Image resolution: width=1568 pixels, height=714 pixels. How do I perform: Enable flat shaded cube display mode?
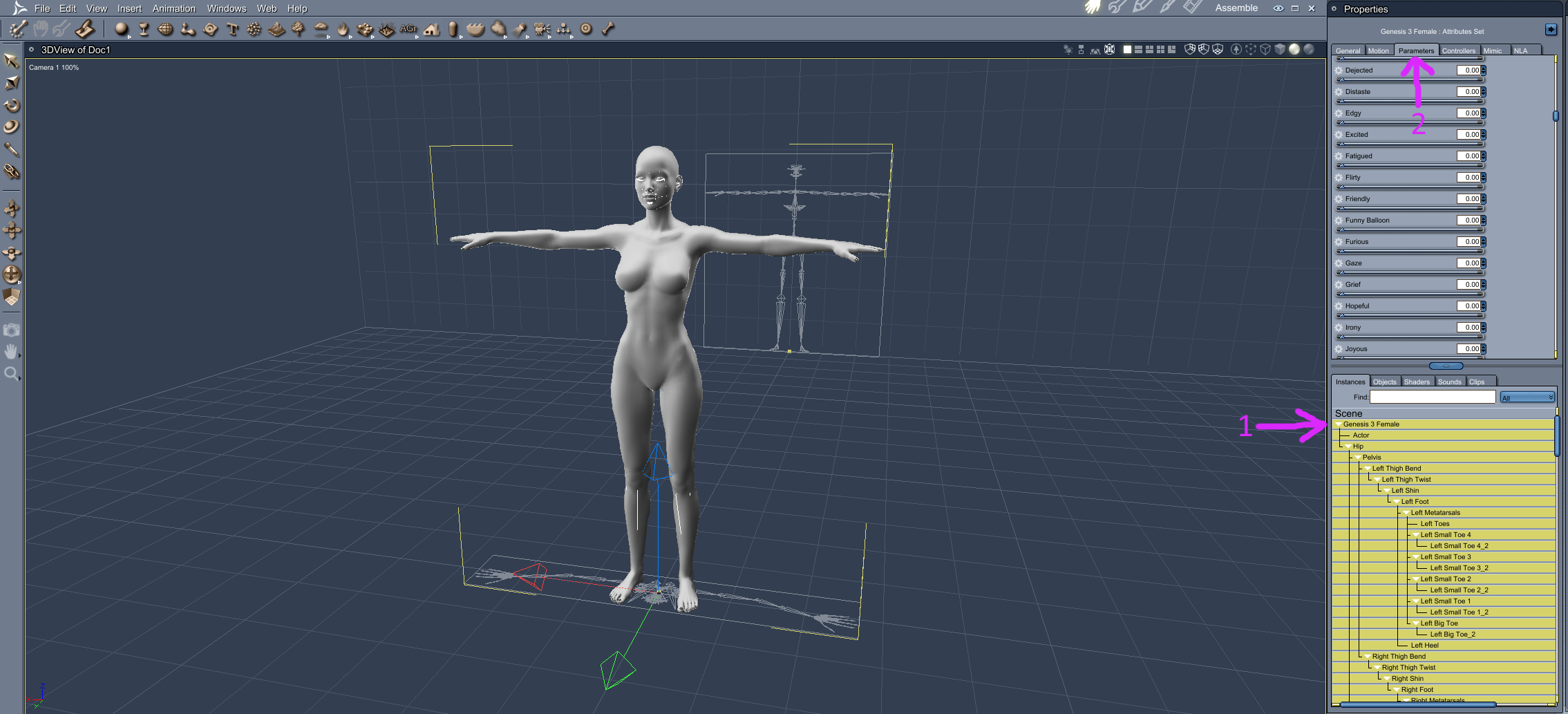1280,49
